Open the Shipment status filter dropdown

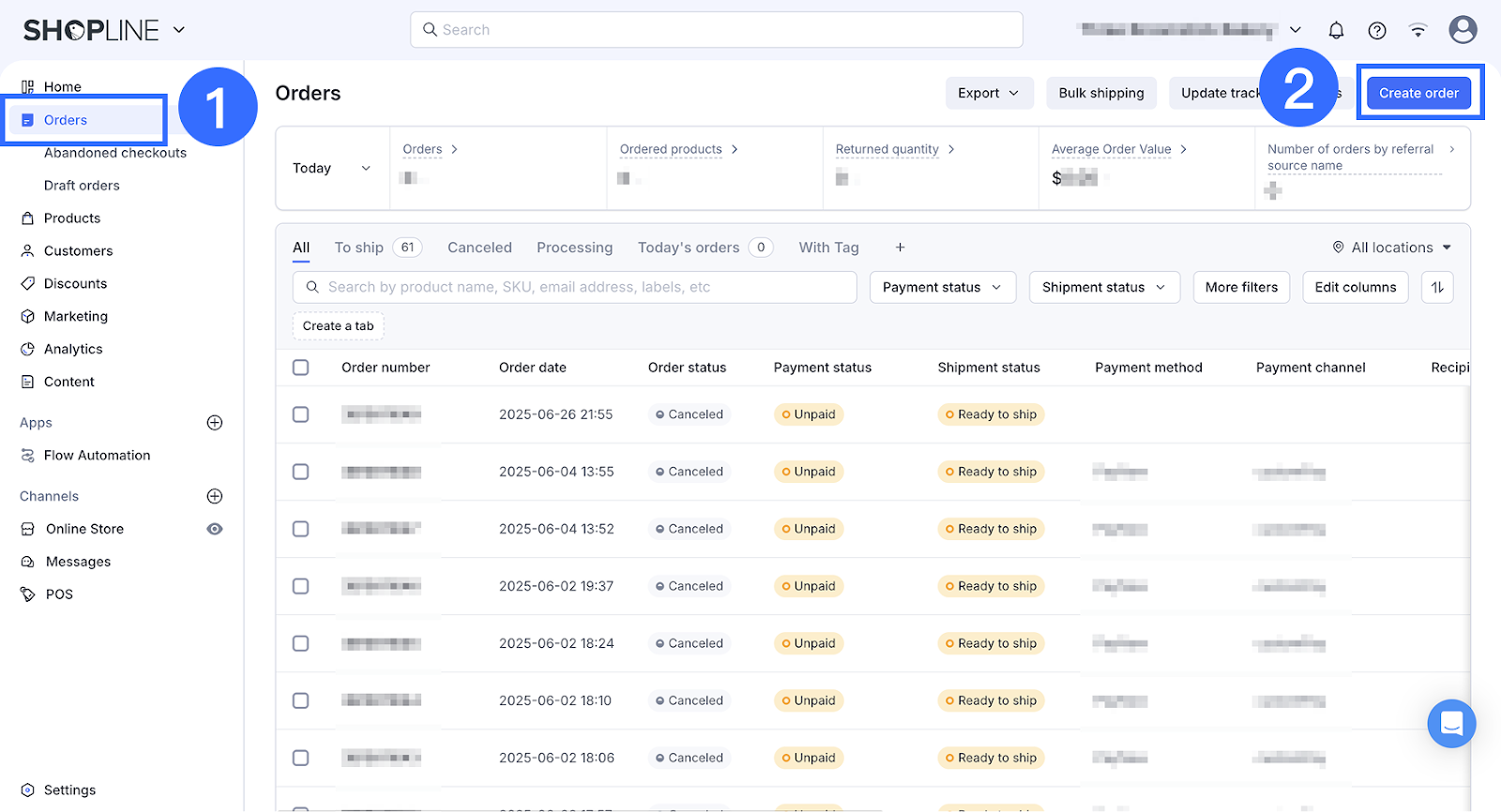click(x=1103, y=287)
